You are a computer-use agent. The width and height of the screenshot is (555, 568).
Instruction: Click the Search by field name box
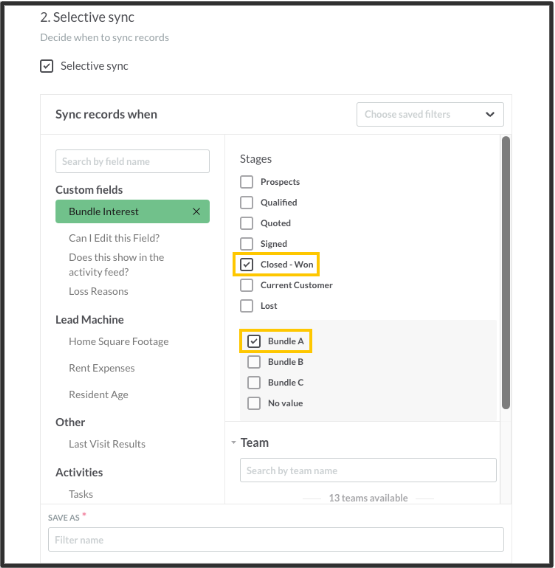(133, 161)
